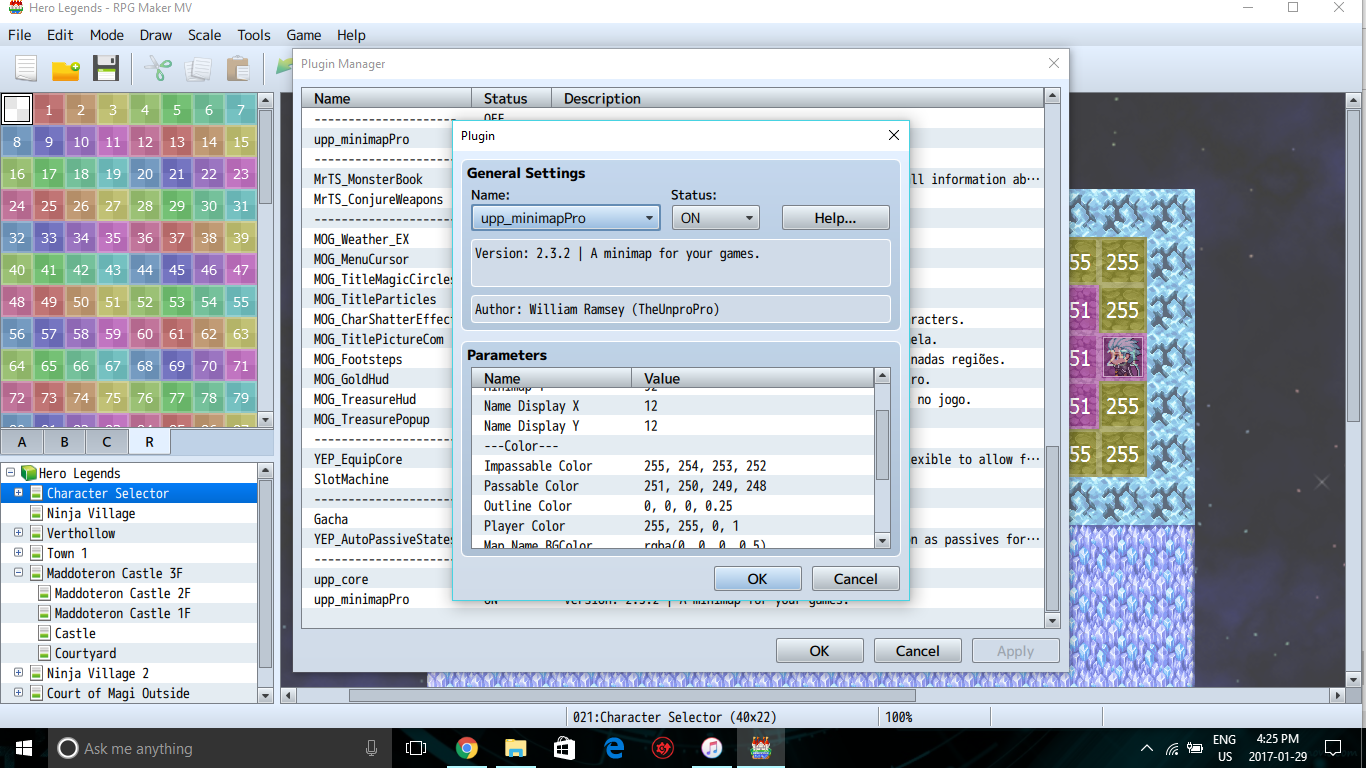Image resolution: width=1366 pixels, height=768 pixels.
Task: Switch to tileset tab C
Action: point(107,441)
